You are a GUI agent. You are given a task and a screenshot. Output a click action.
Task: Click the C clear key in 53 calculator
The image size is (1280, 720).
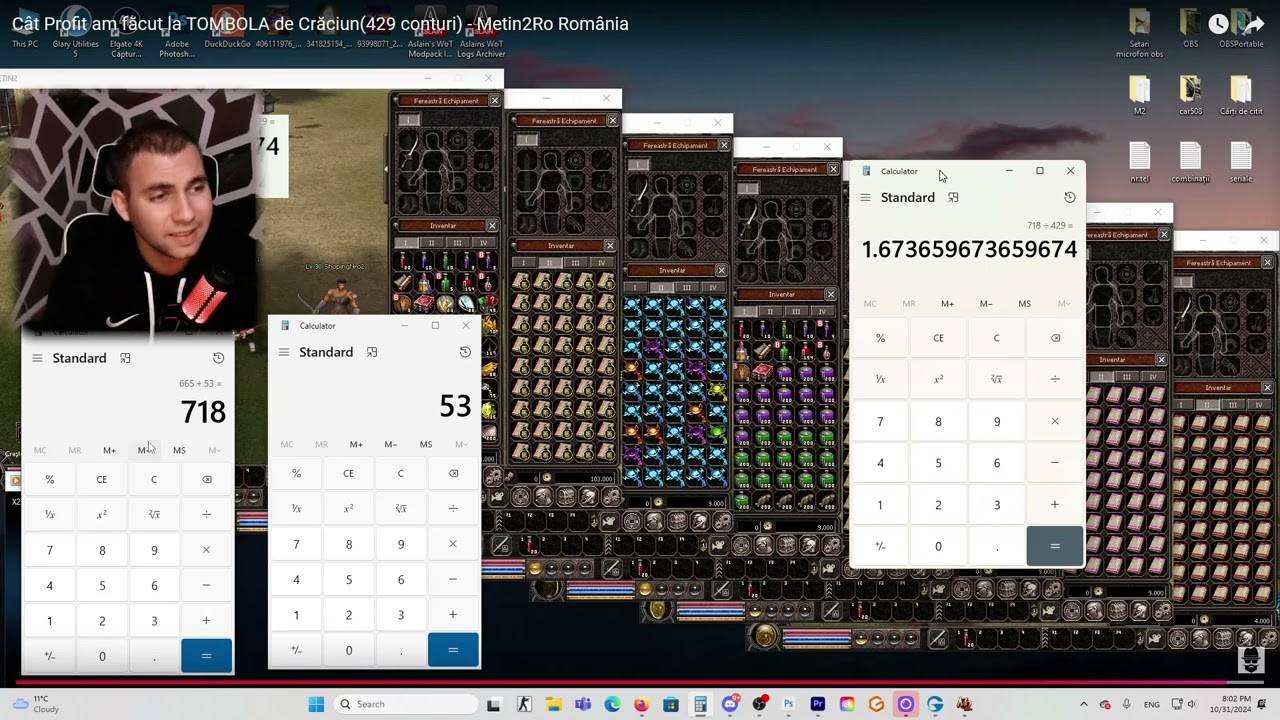401,473
